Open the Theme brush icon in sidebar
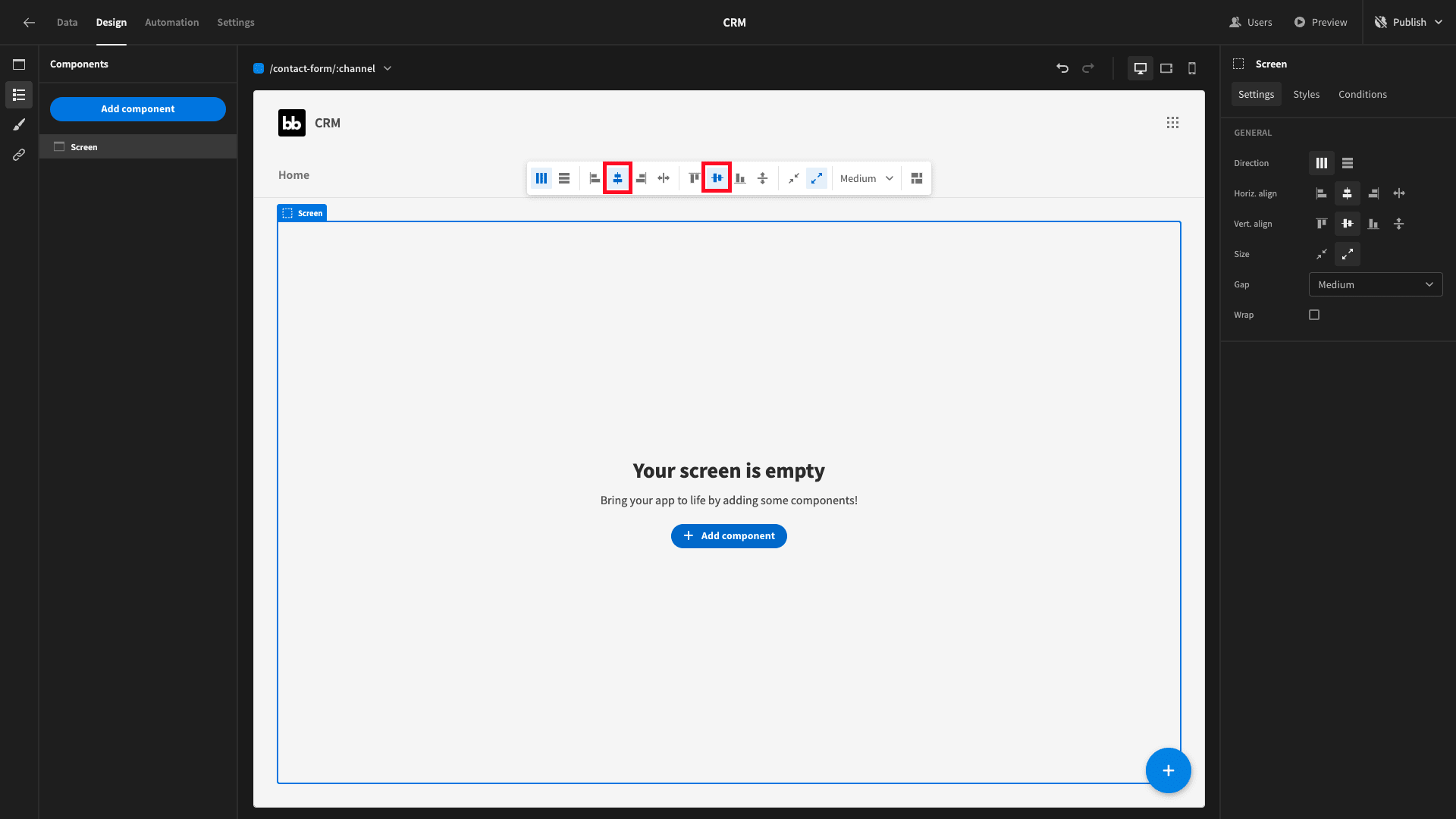 tap(19, 124)
